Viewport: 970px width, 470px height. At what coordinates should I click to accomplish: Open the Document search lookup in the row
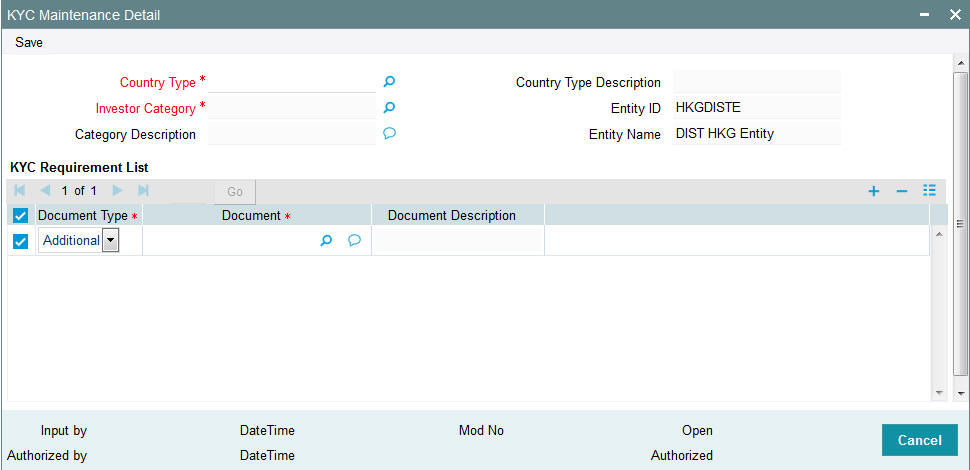click(326, 241)
